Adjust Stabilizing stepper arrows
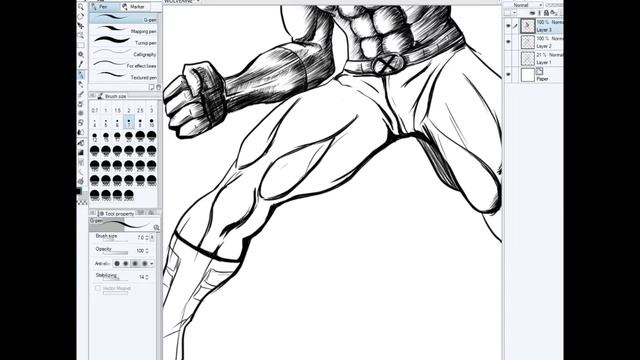The width and height of the screenshot is (640, 360). (147, 277)
